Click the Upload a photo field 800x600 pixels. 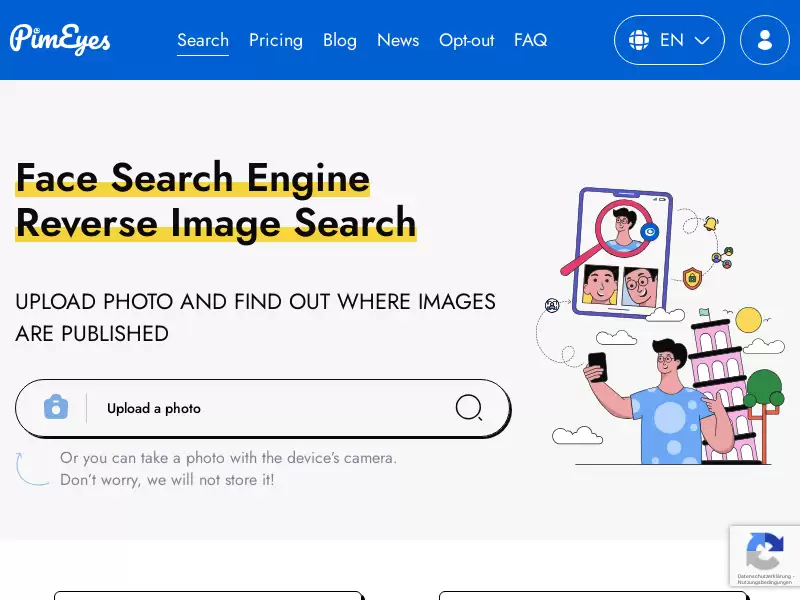263,408
